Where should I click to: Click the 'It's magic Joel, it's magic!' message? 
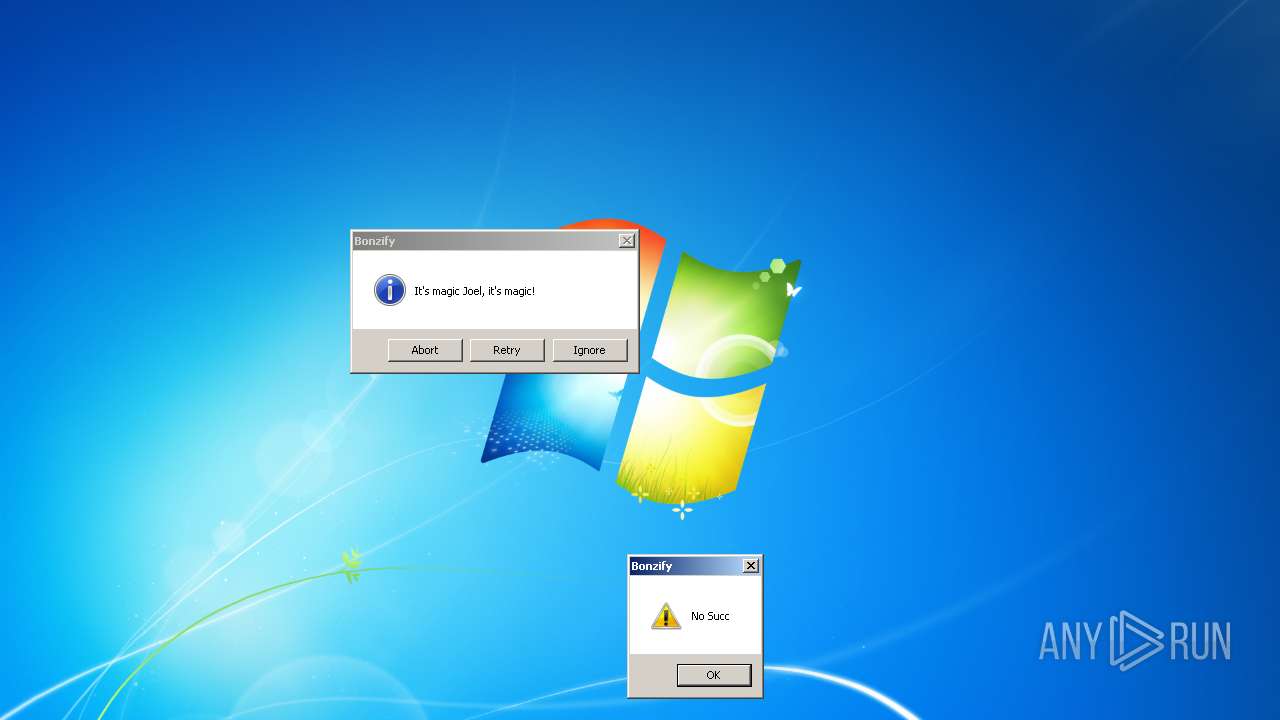tap(475, 291)
